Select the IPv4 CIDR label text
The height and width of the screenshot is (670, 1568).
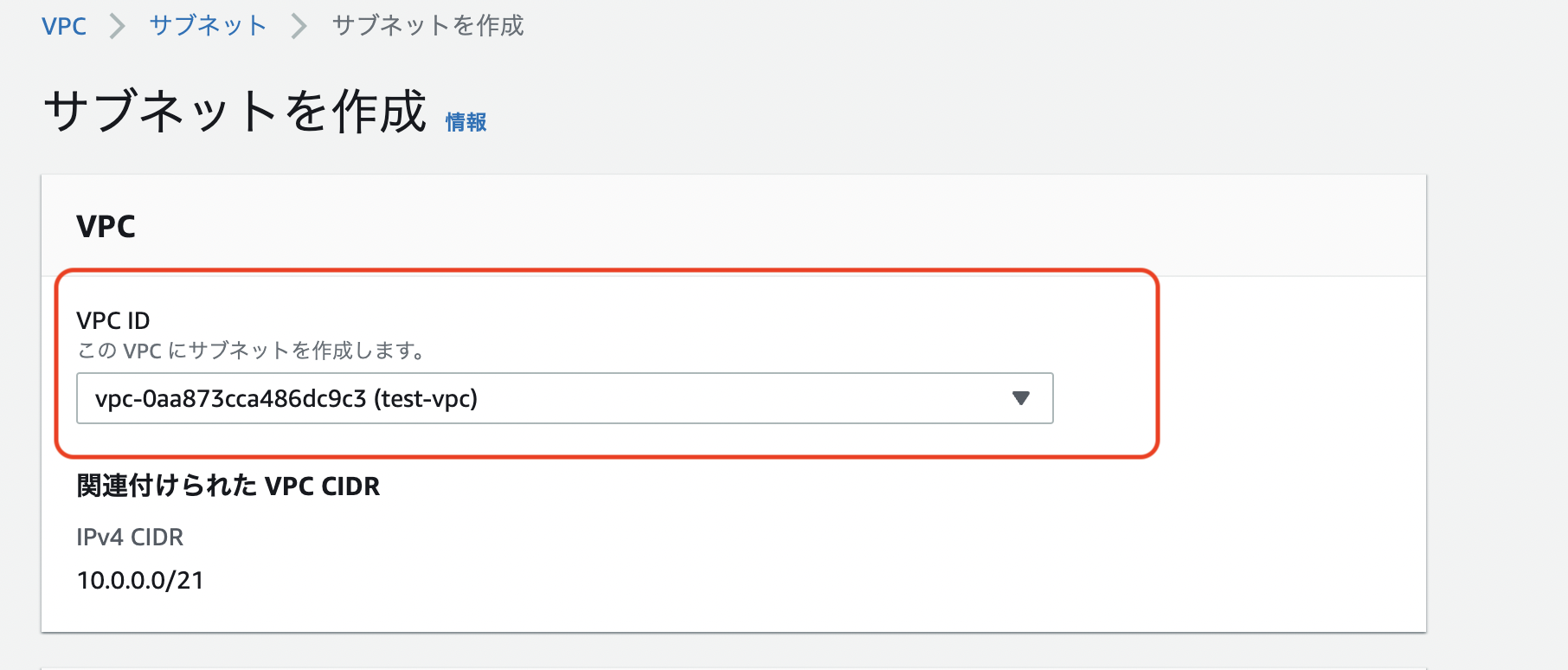(130, 537)
